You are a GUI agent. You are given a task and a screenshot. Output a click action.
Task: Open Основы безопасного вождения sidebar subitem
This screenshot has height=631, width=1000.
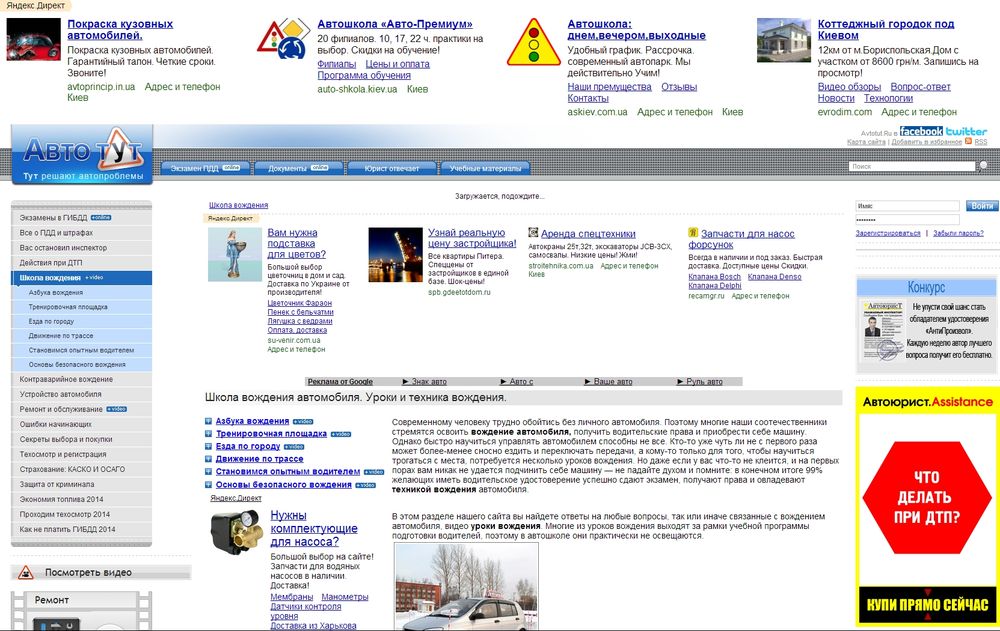pos(82,364)
